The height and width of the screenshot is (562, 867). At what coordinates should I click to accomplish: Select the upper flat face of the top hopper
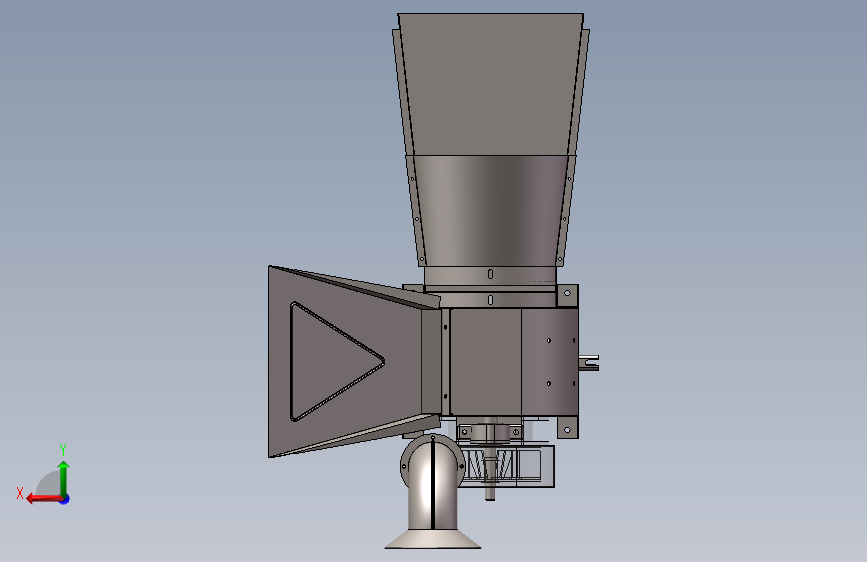point(490,84)
